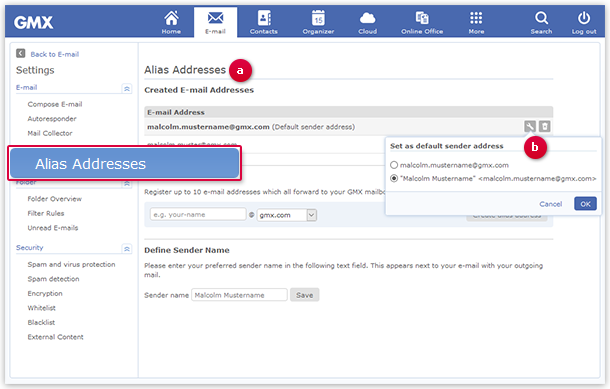Open the More apps grid
This screenshot has height=389, width=610.
pos(476,23)
